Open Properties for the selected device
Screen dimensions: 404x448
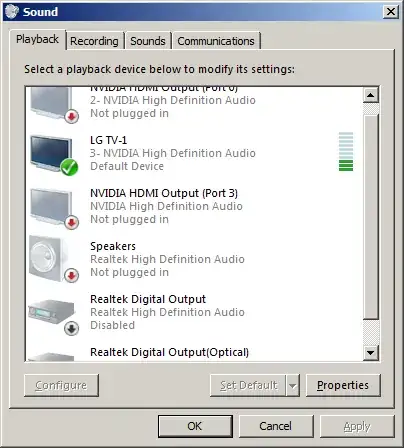[x=343, y=385]
